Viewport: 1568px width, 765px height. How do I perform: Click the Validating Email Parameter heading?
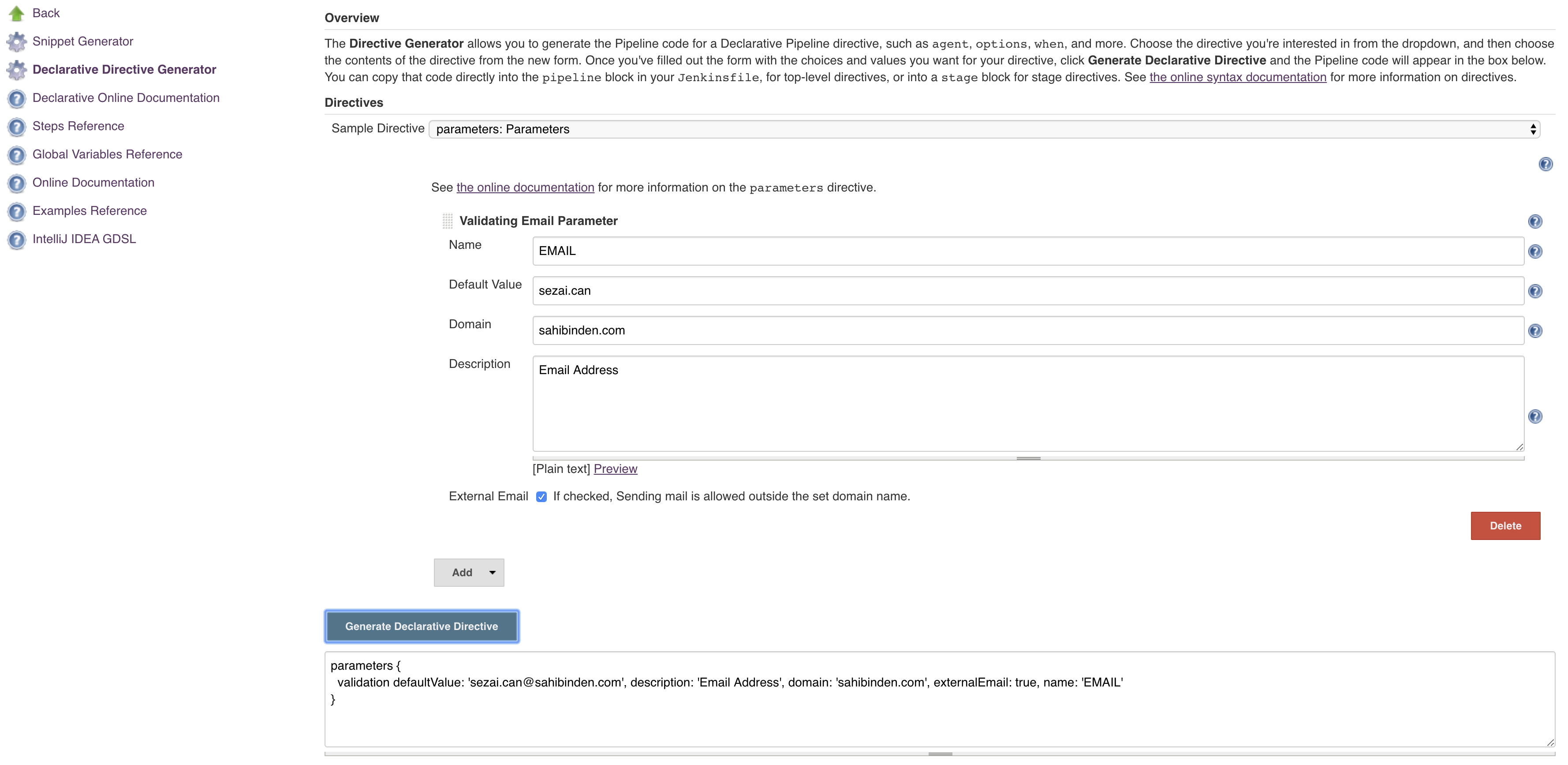tap(538, 221)
